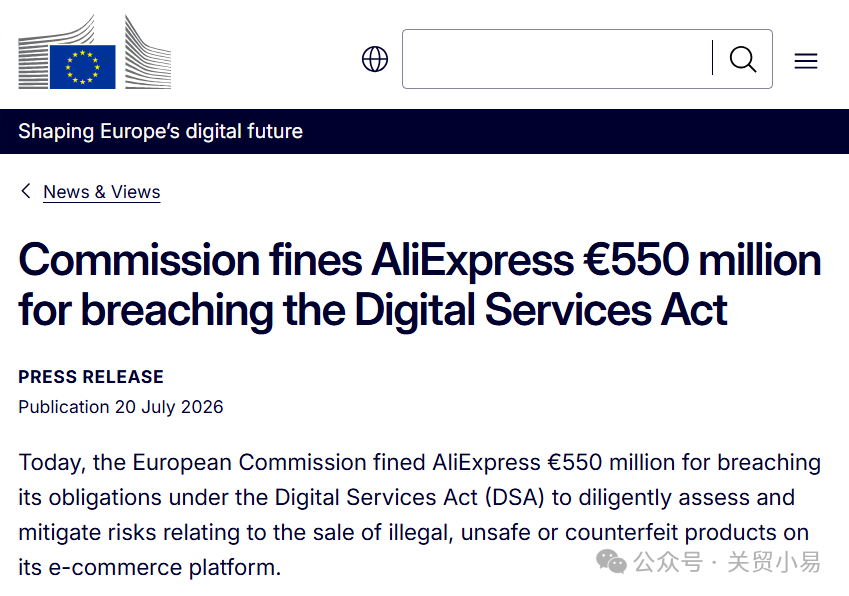Click the headline word AliExpress
Screen dimensions: 849x596
473,260
